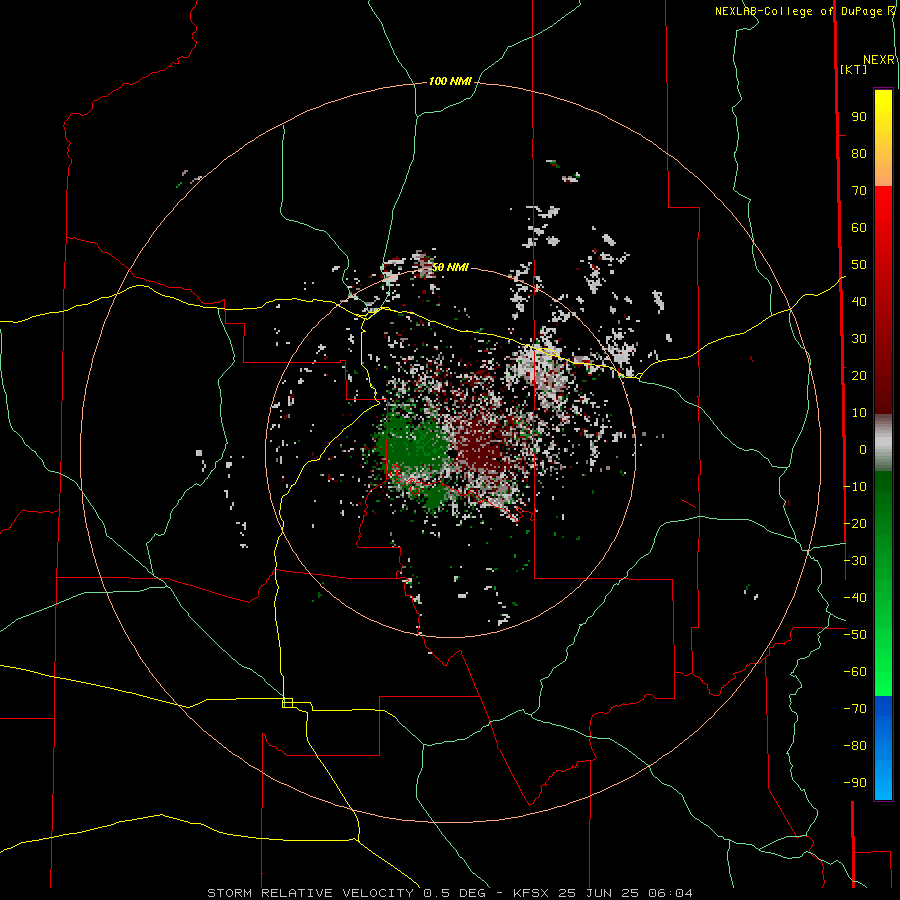Image resolution: width=900 pixels, height=900 pixels.
Task: Select the positive 20 scale value
Action: [859, 376]
